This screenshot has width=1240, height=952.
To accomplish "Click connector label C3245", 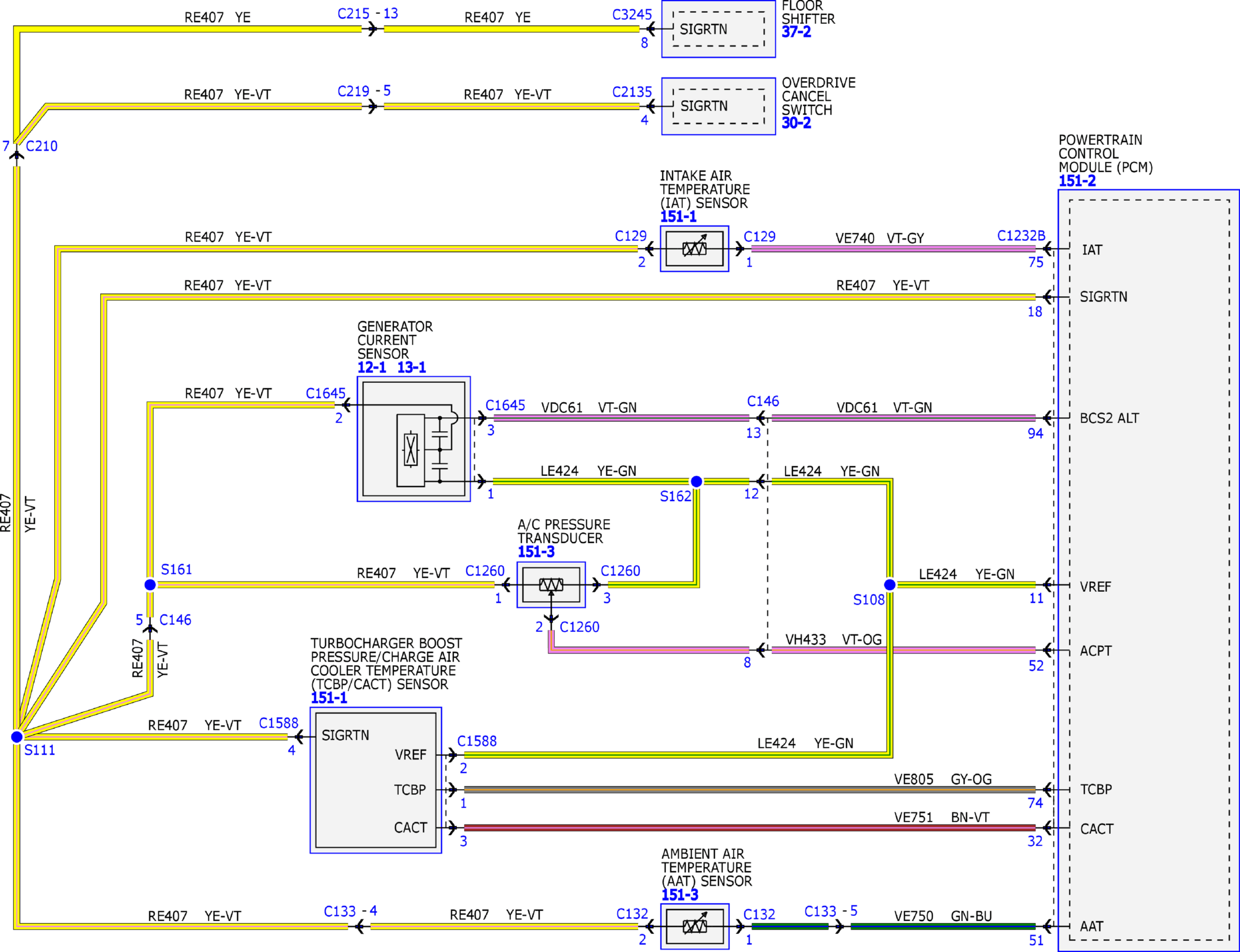I will pyautogui.click(x=632, y=15).
